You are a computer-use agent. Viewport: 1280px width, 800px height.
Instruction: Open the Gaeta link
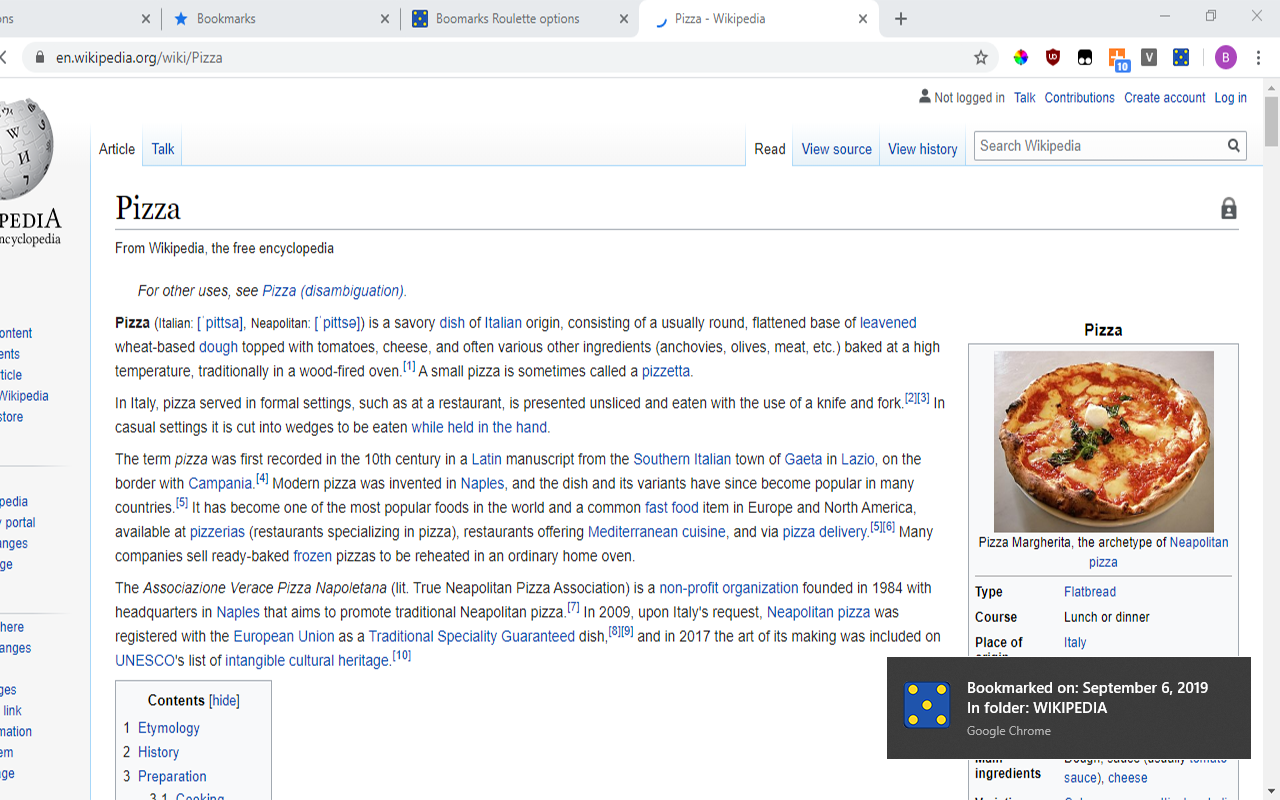pyautogui.click(x=803, y=459)
